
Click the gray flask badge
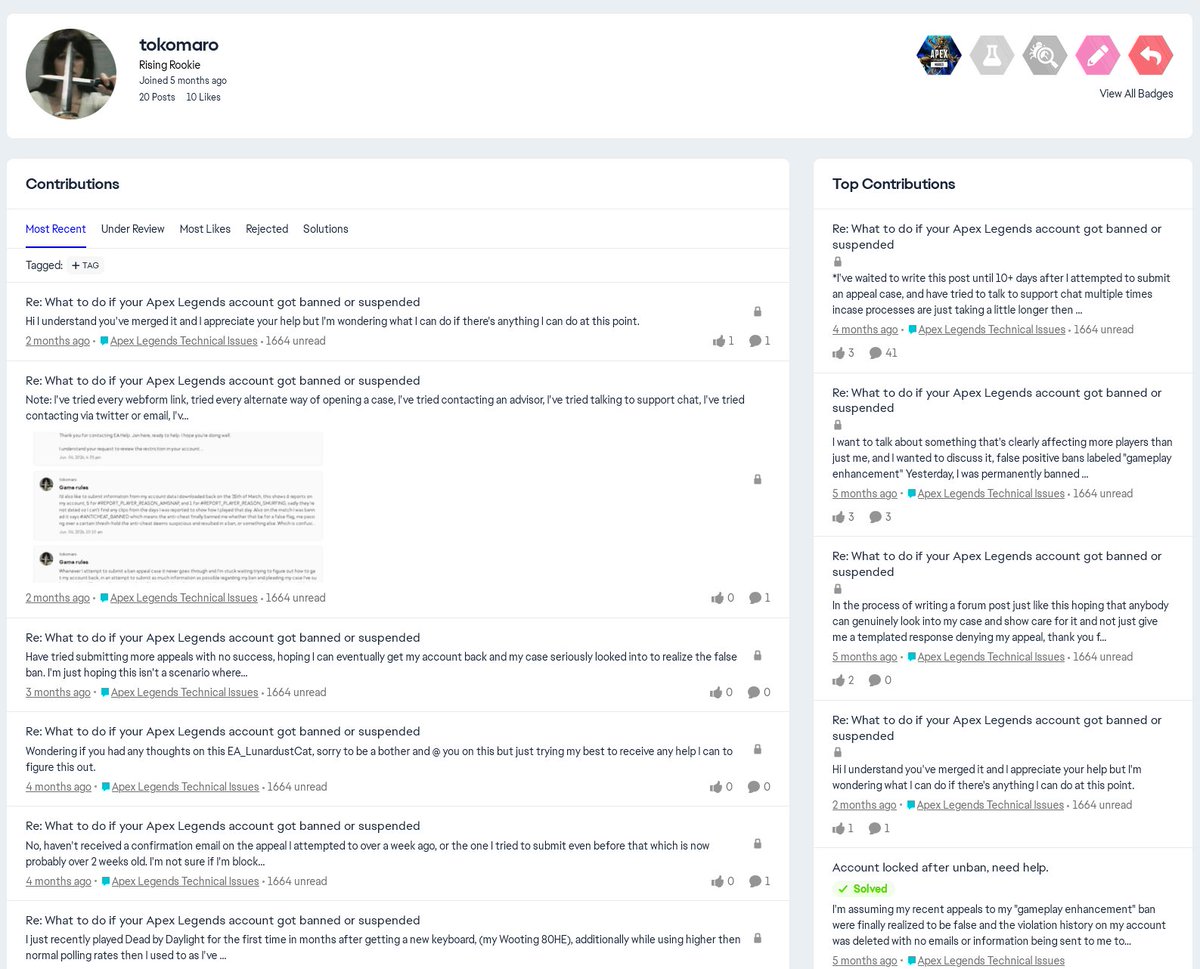992,55
